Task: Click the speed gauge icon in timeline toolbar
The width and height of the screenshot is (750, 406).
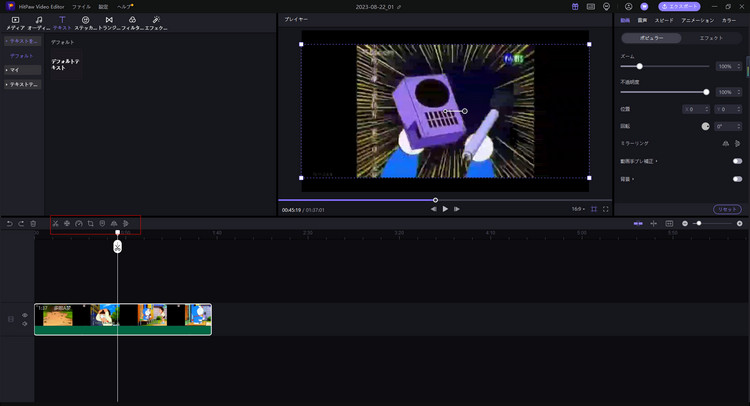Action: 79,223
